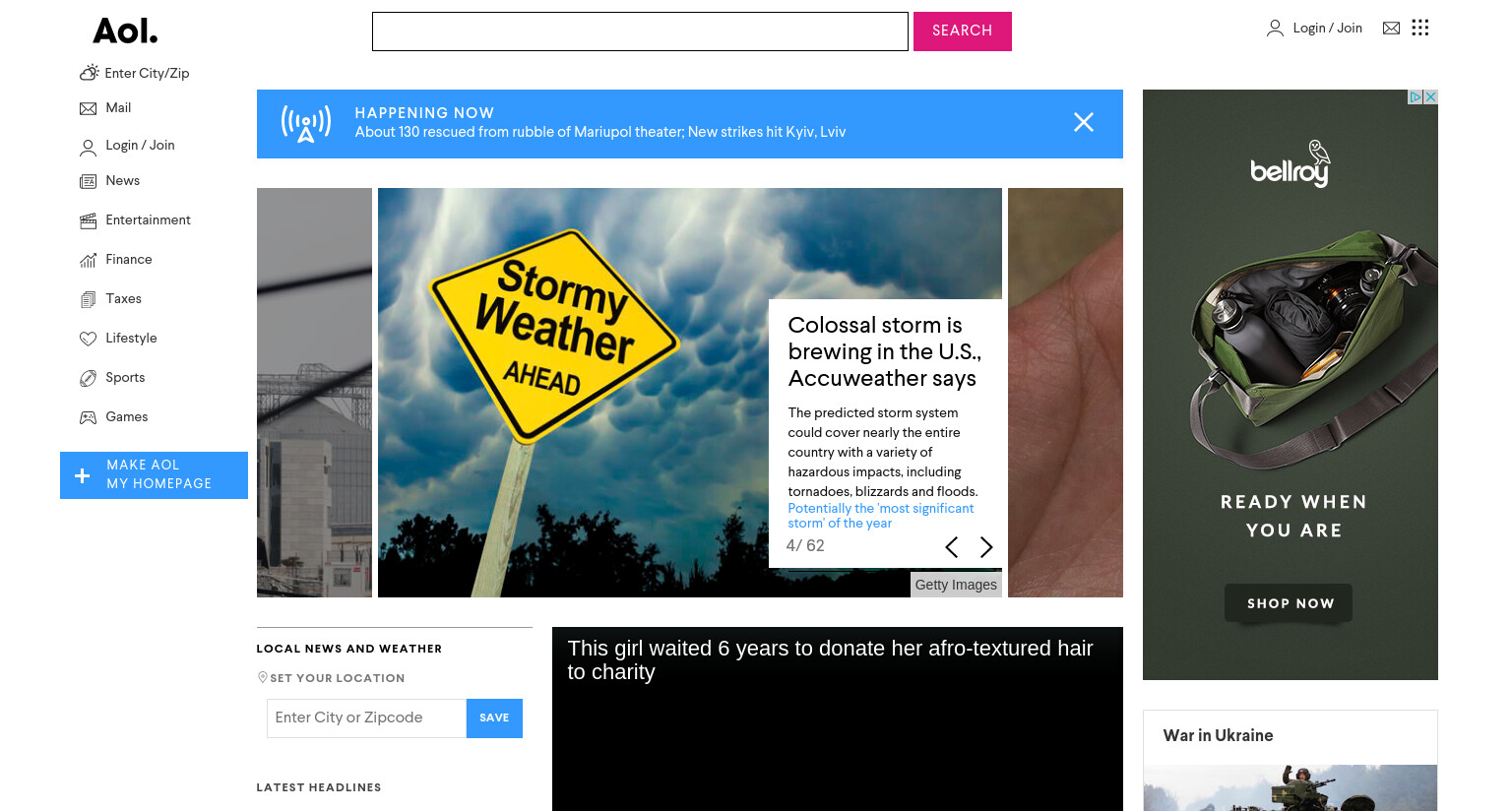Click the envelope mail icon in header
This screenshot has height=811, width=1512.
pos(1391,29)
